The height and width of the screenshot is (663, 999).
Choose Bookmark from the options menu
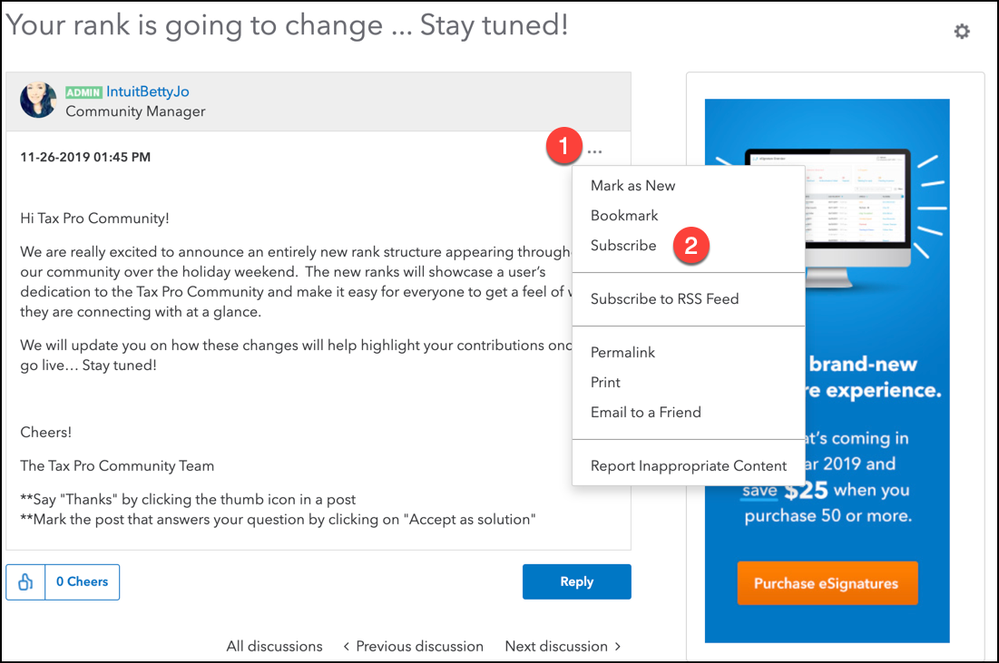[x=624, y=215]
